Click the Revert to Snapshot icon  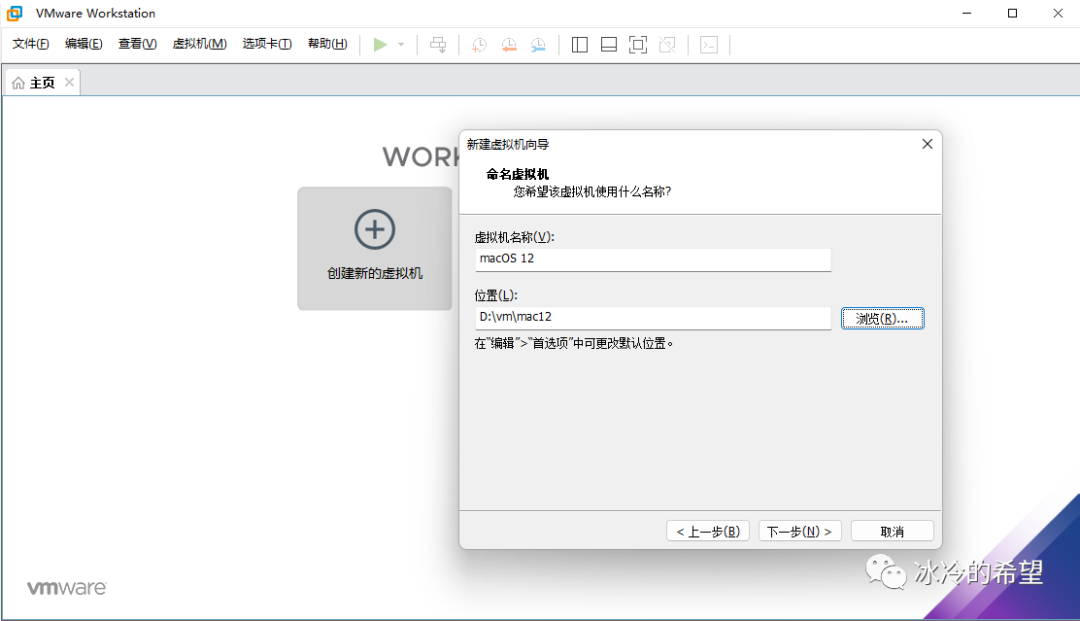[x=509, y=45]
